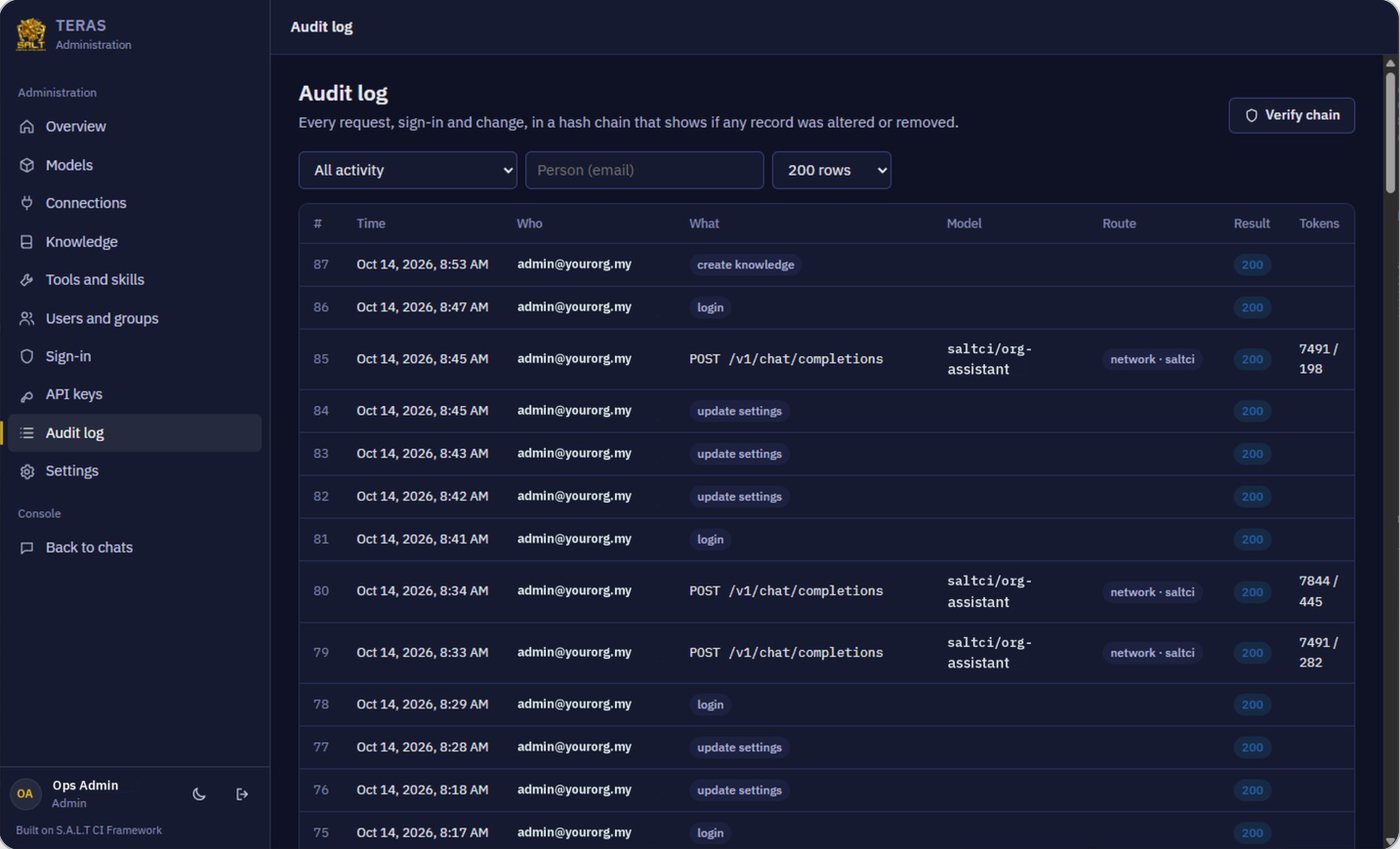Click the update settings tag in row 84

tap(739, 411)
